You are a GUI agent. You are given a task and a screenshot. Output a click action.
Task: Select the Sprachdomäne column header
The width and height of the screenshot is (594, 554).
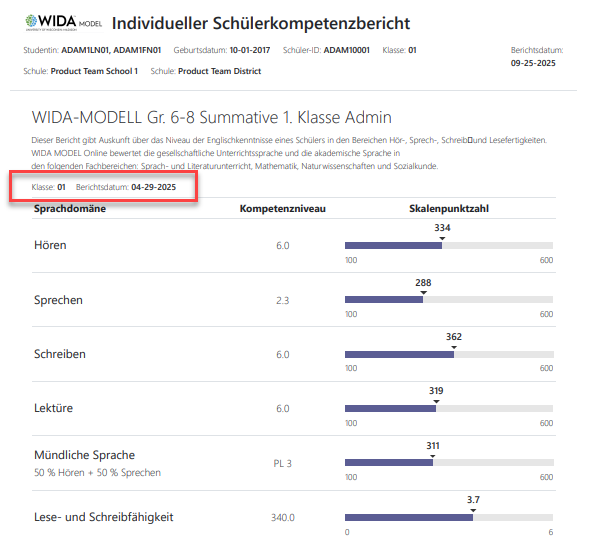pyautogui.click(x=70, y=208)
